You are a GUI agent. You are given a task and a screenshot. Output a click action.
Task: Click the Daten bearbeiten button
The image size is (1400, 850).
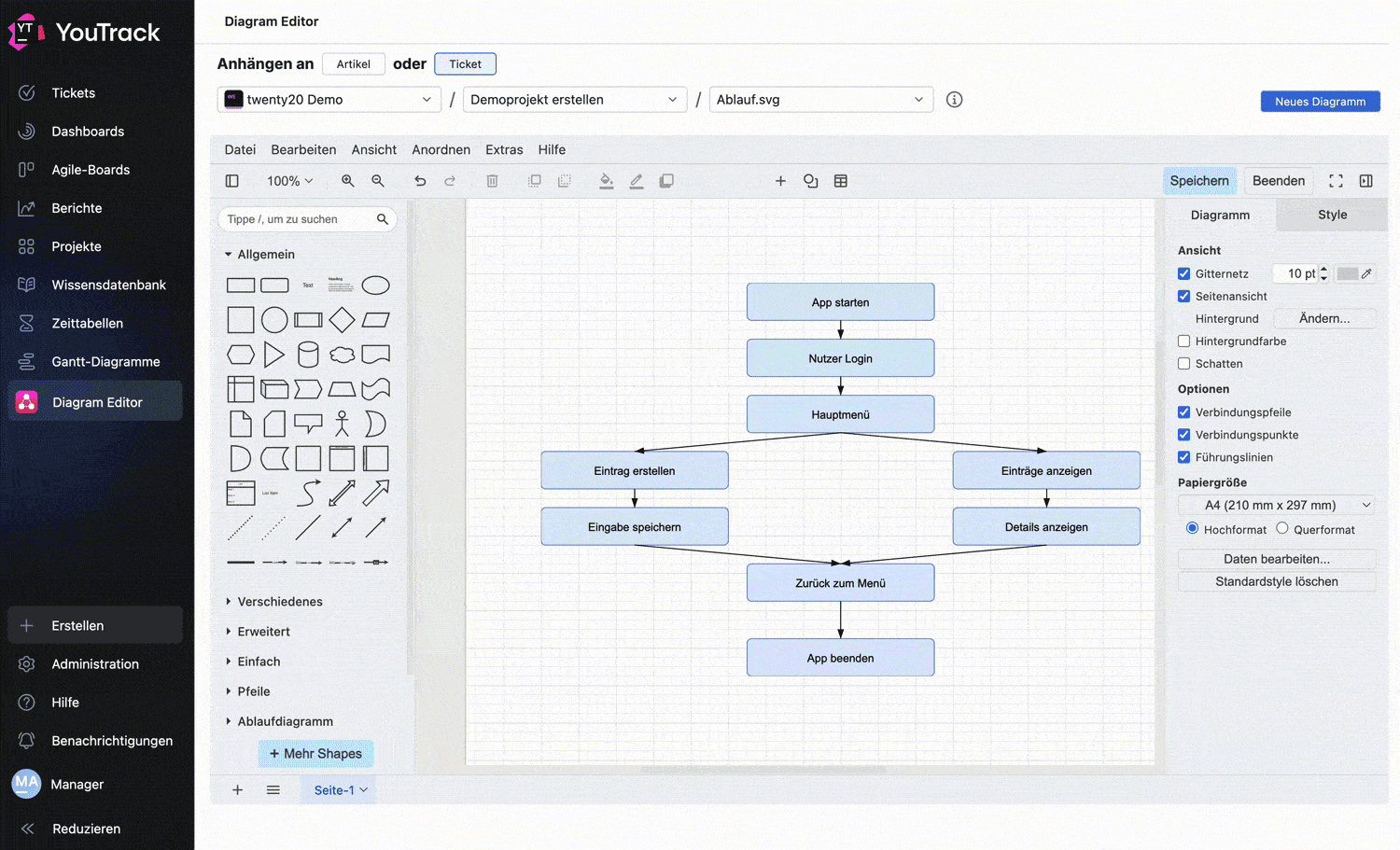click(1277, 559)
